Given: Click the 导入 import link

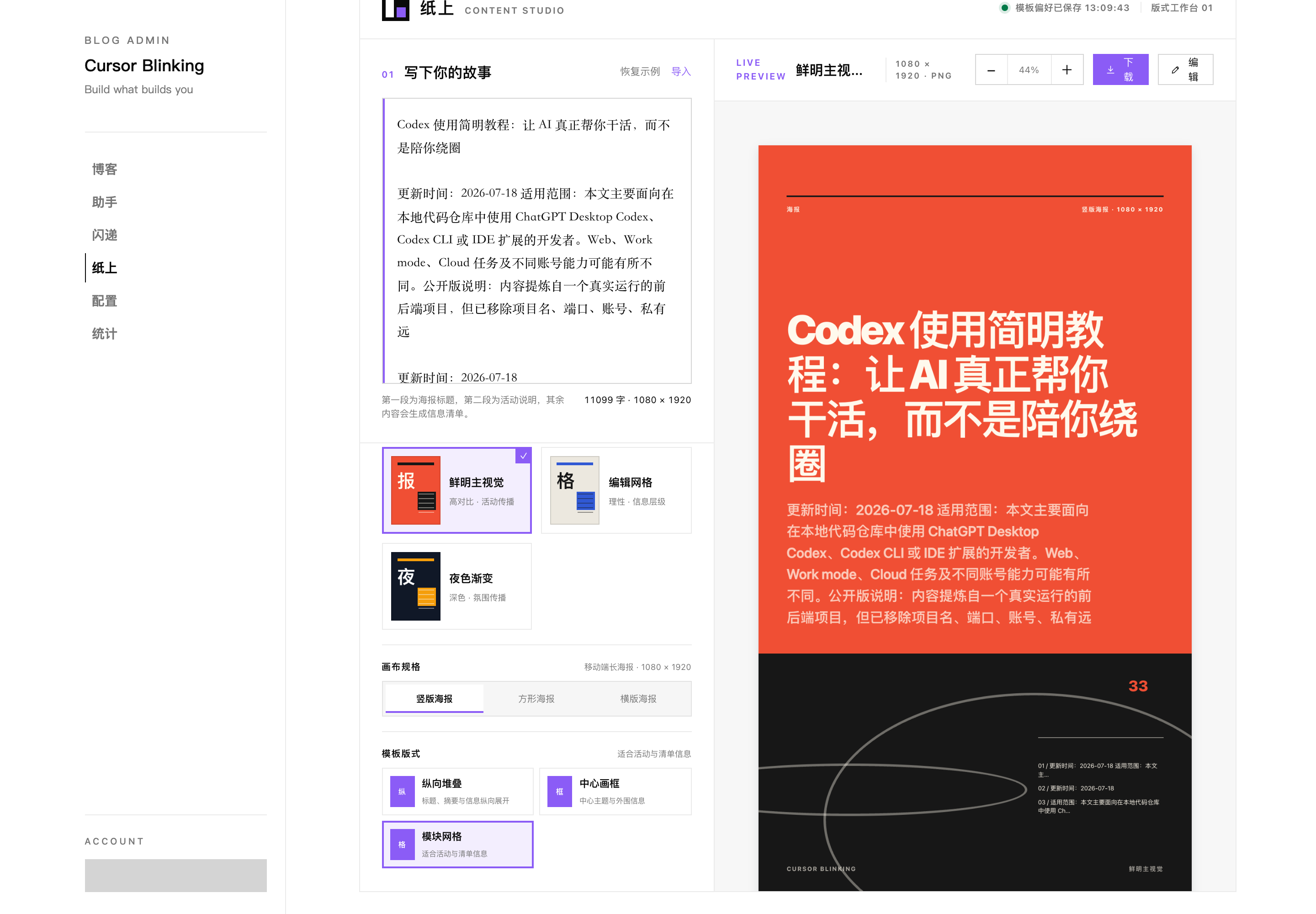Looking at the screenshot, I should [x=681, y=72].
